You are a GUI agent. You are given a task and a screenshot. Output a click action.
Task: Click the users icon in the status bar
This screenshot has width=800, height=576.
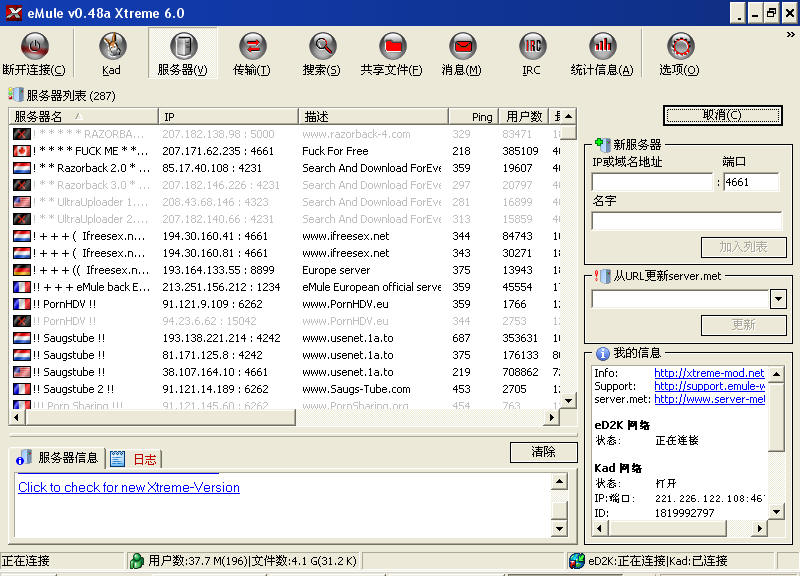pyautogui.click(x=136, y=561)
